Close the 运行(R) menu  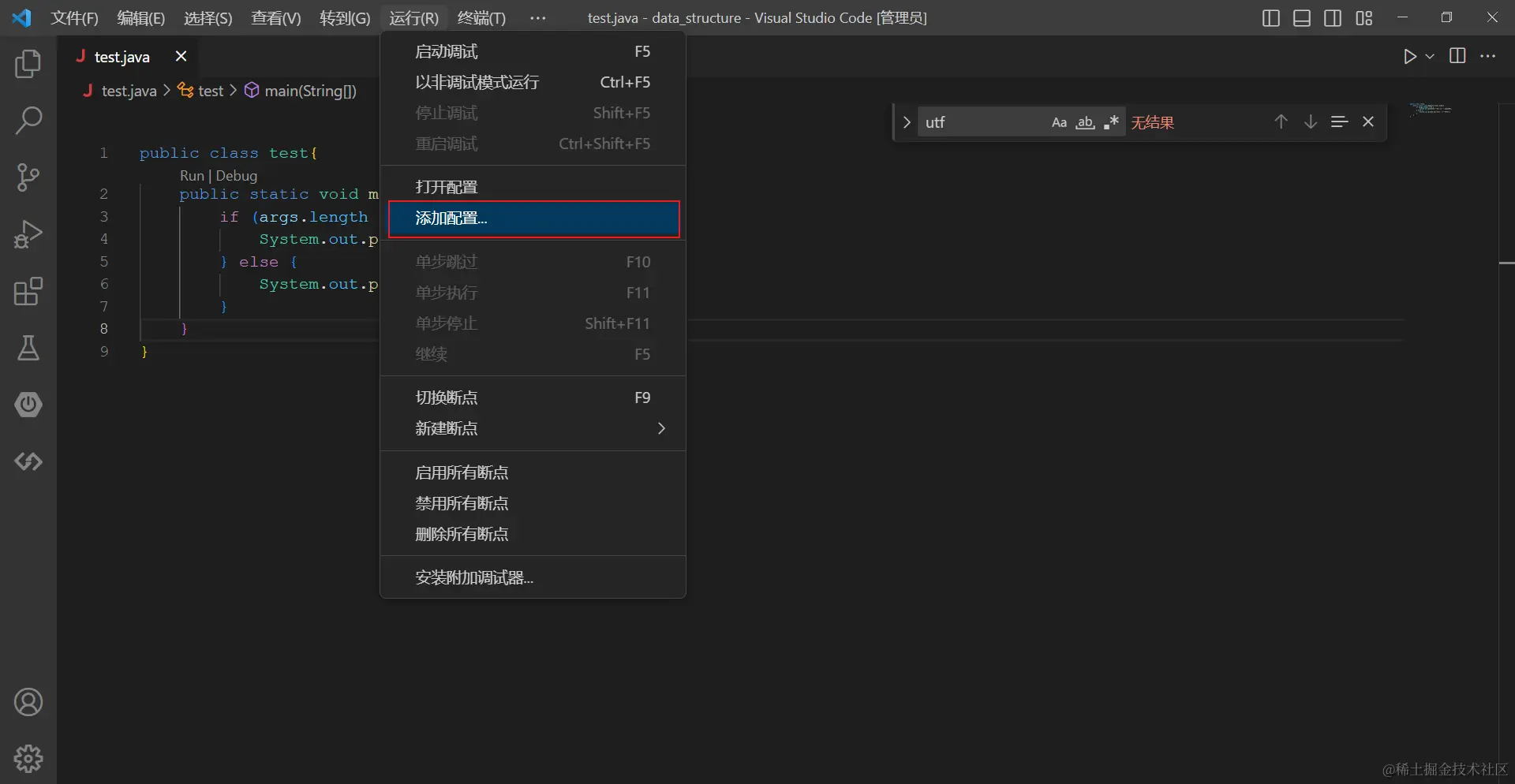(413, 18)
